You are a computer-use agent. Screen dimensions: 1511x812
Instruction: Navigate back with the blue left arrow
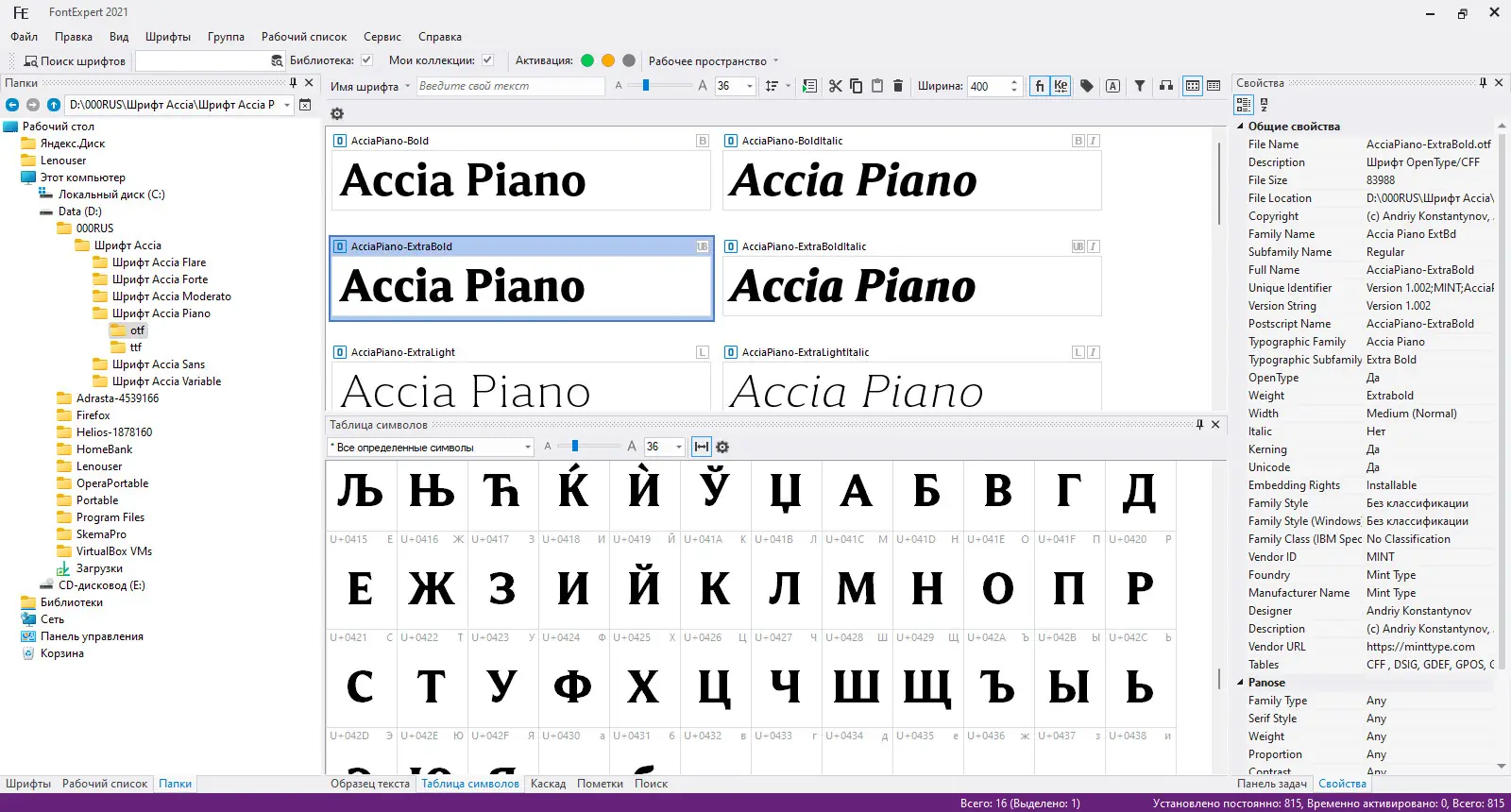coord(12,105)
